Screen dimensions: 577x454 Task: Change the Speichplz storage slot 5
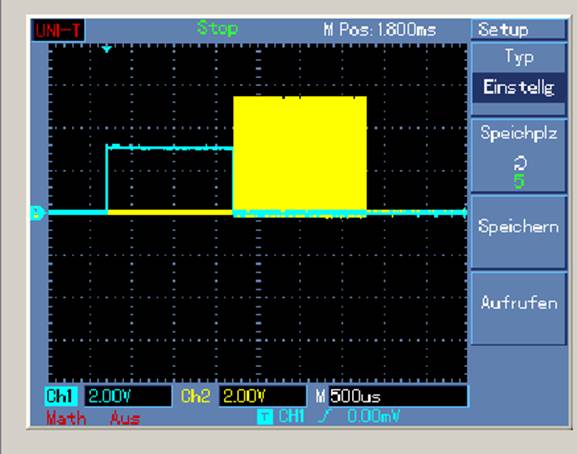coord(518,155)
